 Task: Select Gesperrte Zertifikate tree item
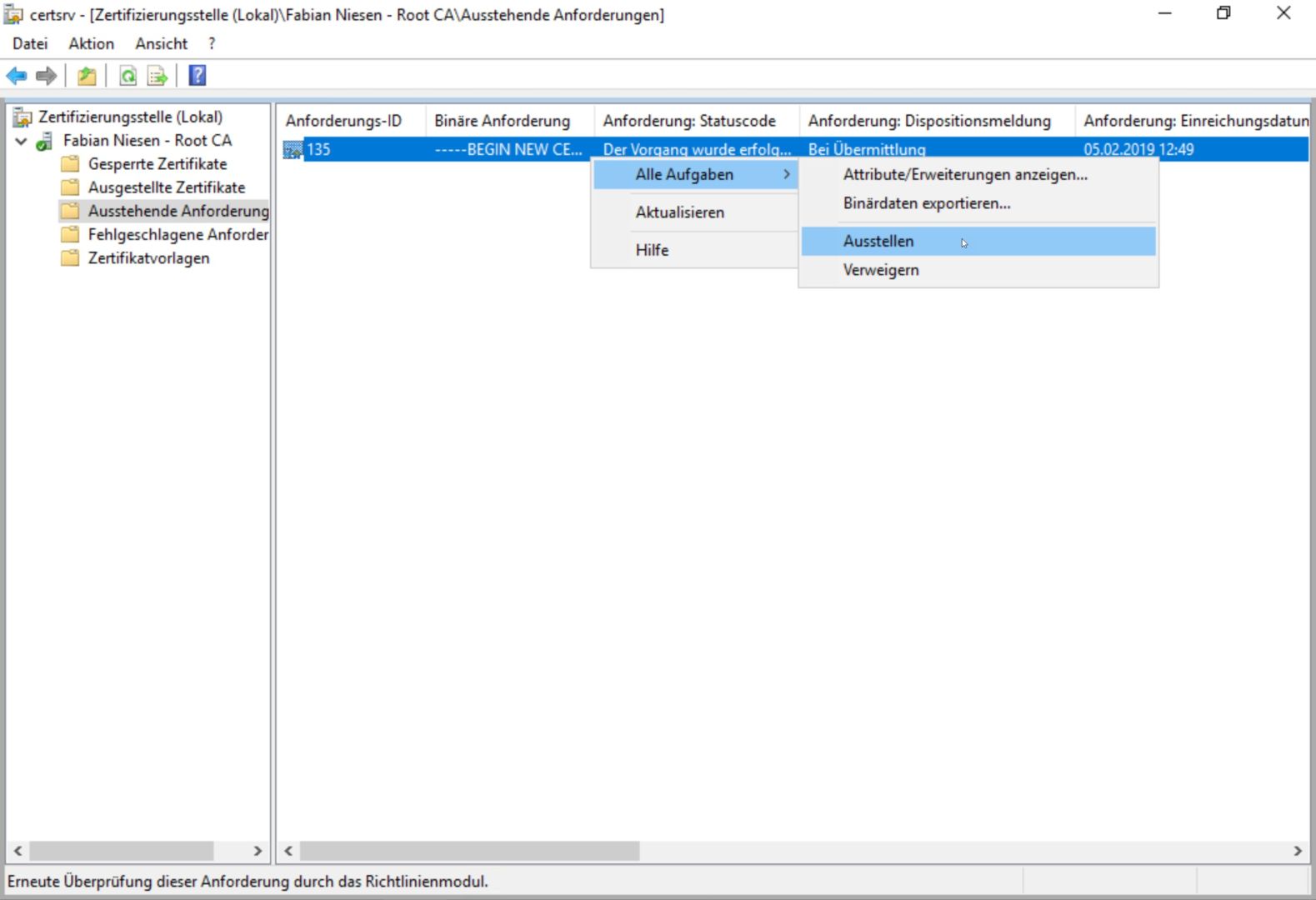click(158, 164)
